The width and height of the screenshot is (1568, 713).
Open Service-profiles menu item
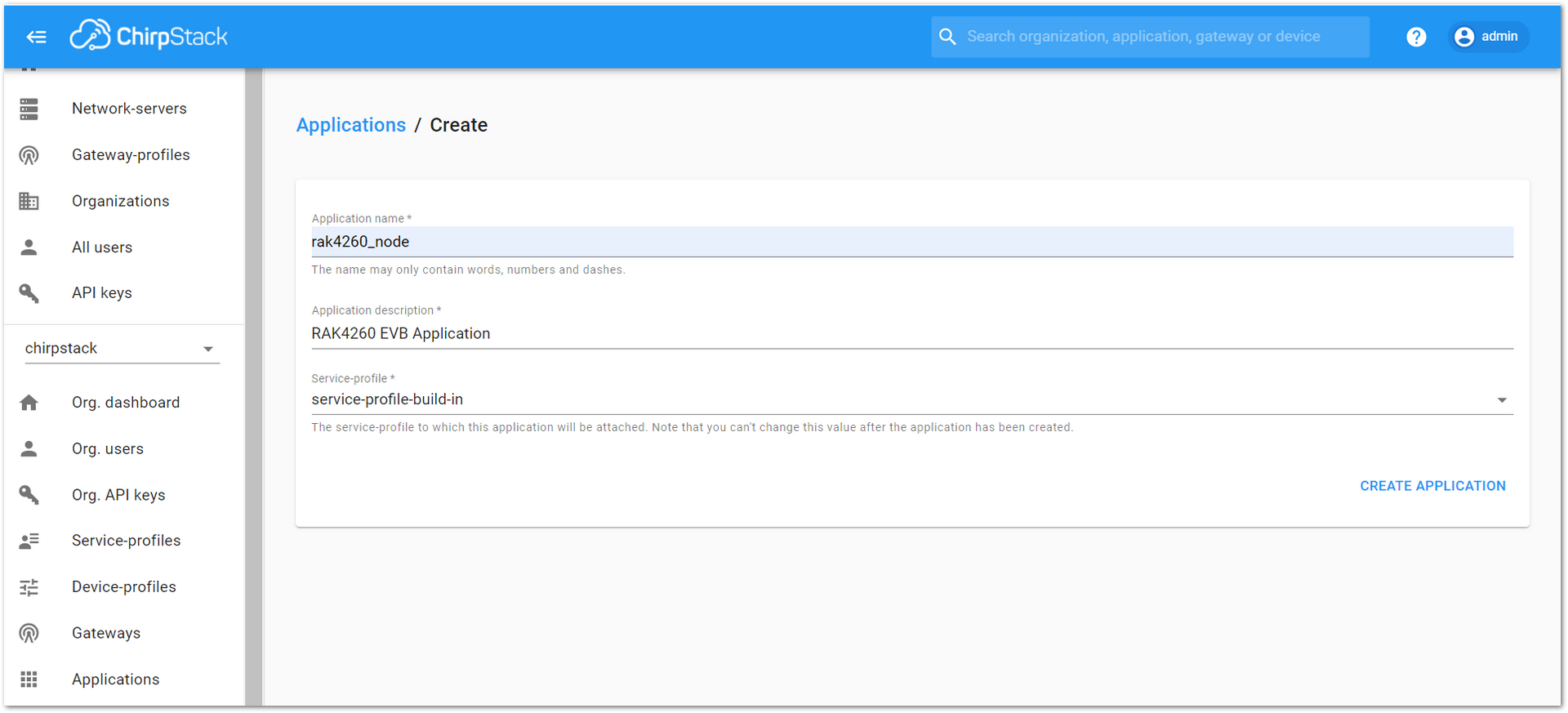[x=124, y=541]
